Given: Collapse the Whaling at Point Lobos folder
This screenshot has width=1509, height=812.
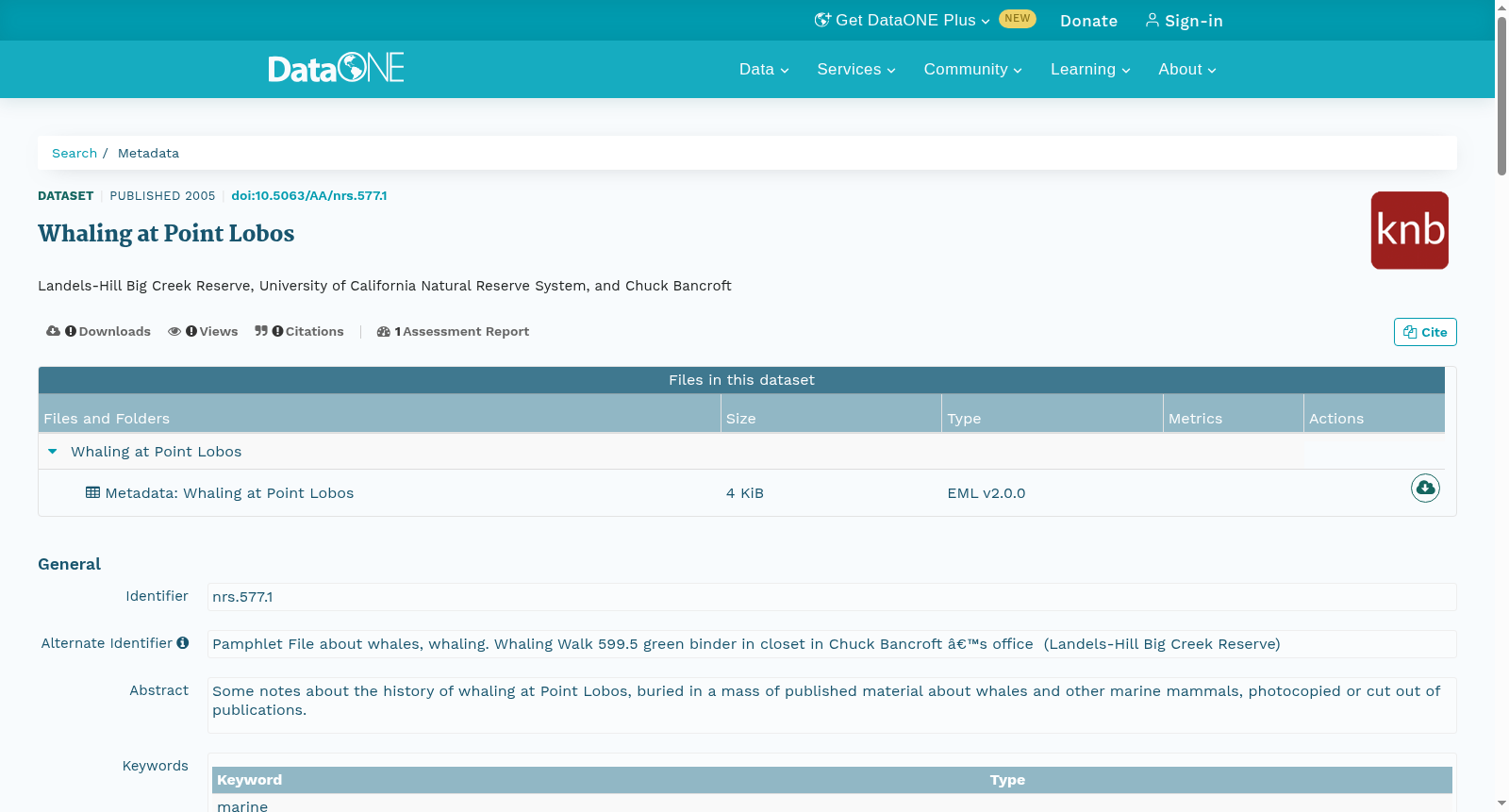Looking at the screenshot, I should pyautogui.click(x=53, y=452).
